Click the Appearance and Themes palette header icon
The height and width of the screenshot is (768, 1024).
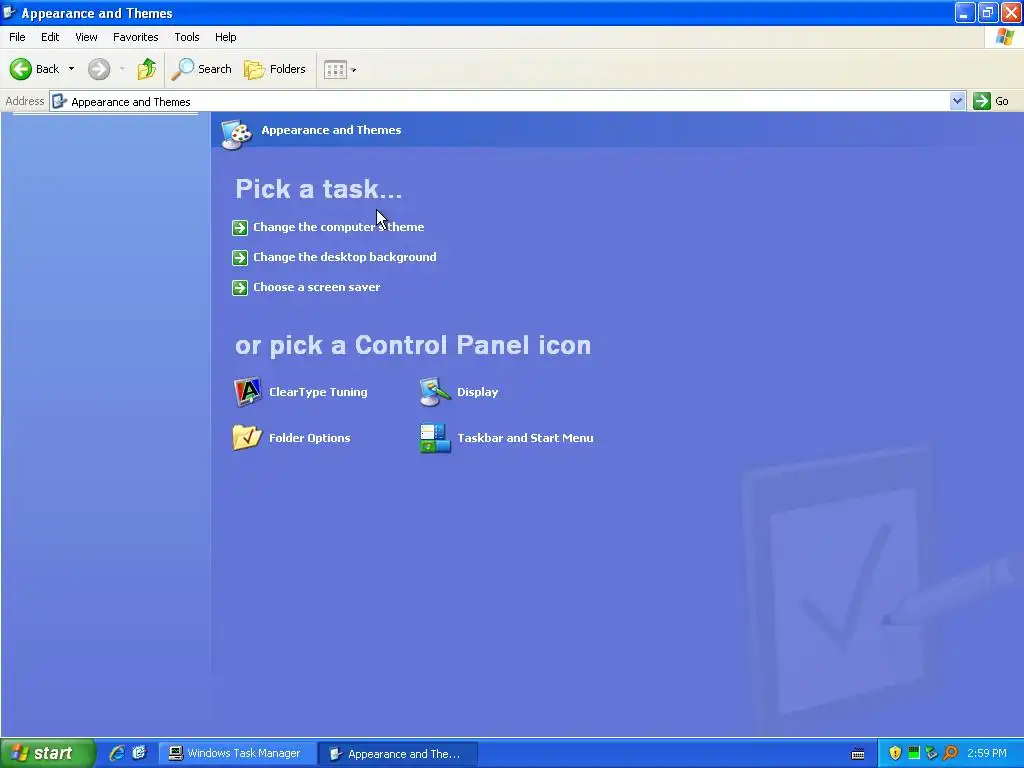pyautogui.click(x=236, y=134)
